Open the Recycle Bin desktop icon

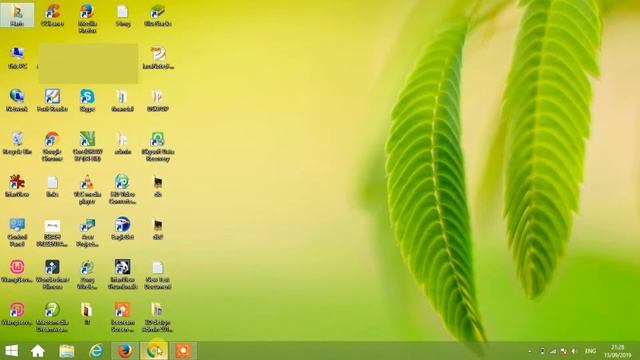point(17,143)
